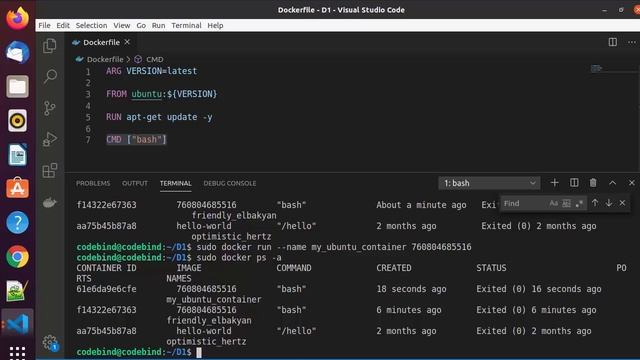Open the Edit menu
Screen dimensions: 640x360
[63, 25]
